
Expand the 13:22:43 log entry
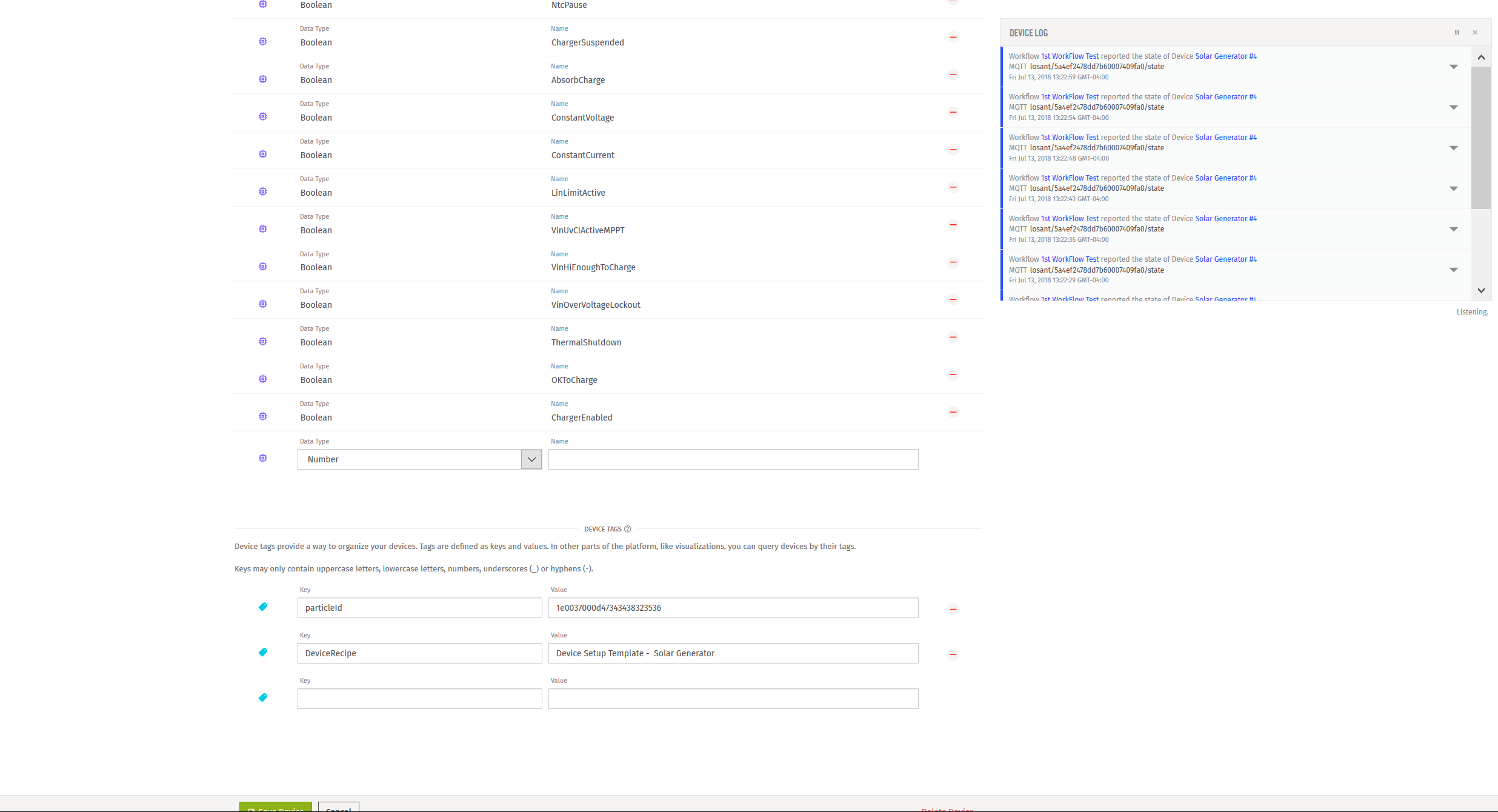(x=1453, y=188)
